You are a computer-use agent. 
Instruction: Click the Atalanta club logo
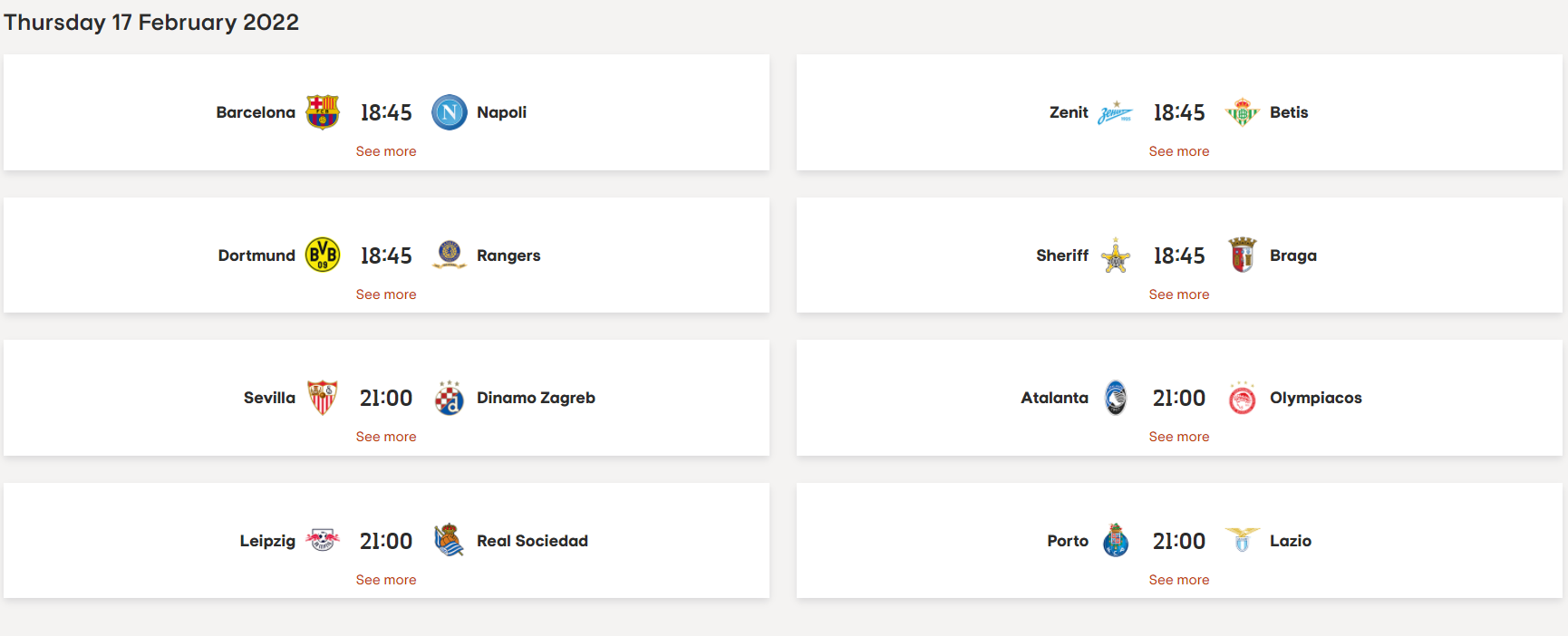1116,398
